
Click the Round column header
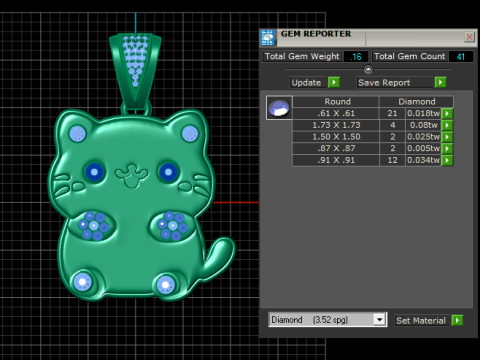337,102
